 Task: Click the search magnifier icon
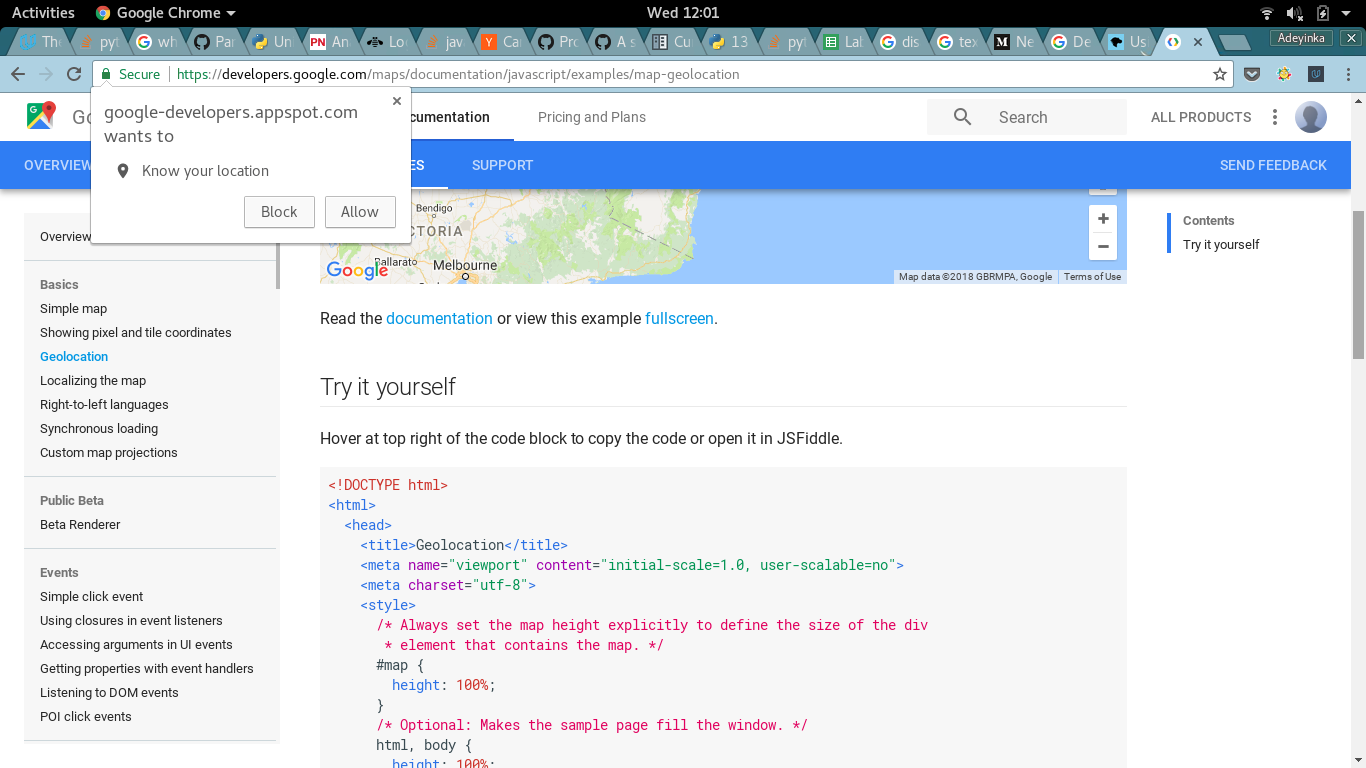pos(961,117)
